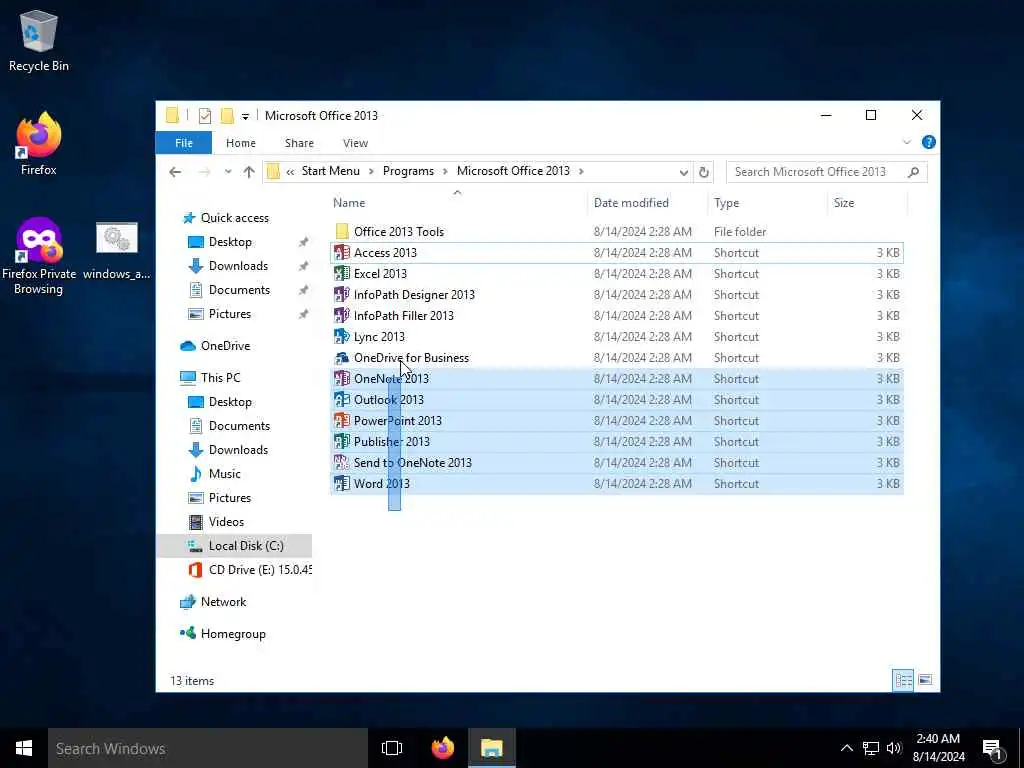Expand the ribbon chevron
1024x768 pixels.
pos(906,142)
